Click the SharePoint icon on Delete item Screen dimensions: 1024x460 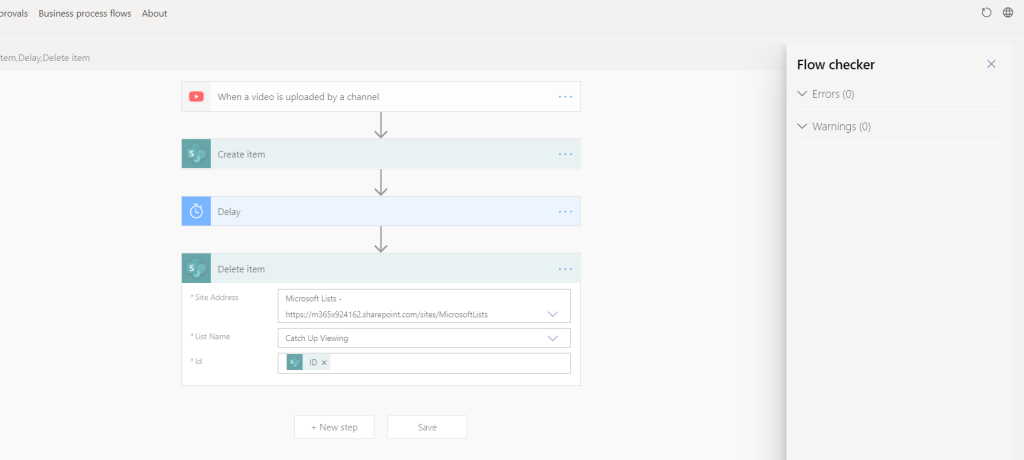196,269
